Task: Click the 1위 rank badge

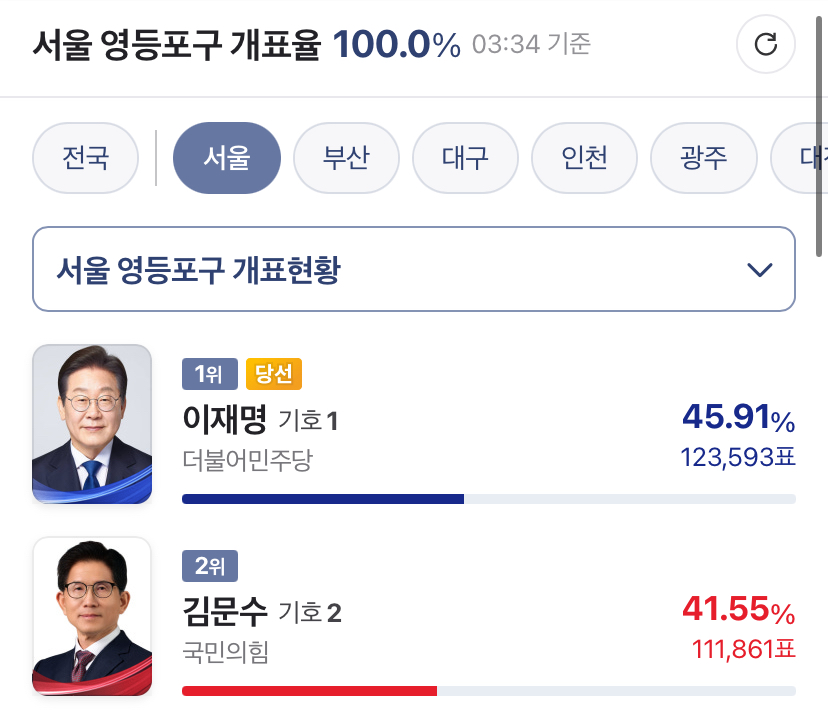Action: pos(210,374)
